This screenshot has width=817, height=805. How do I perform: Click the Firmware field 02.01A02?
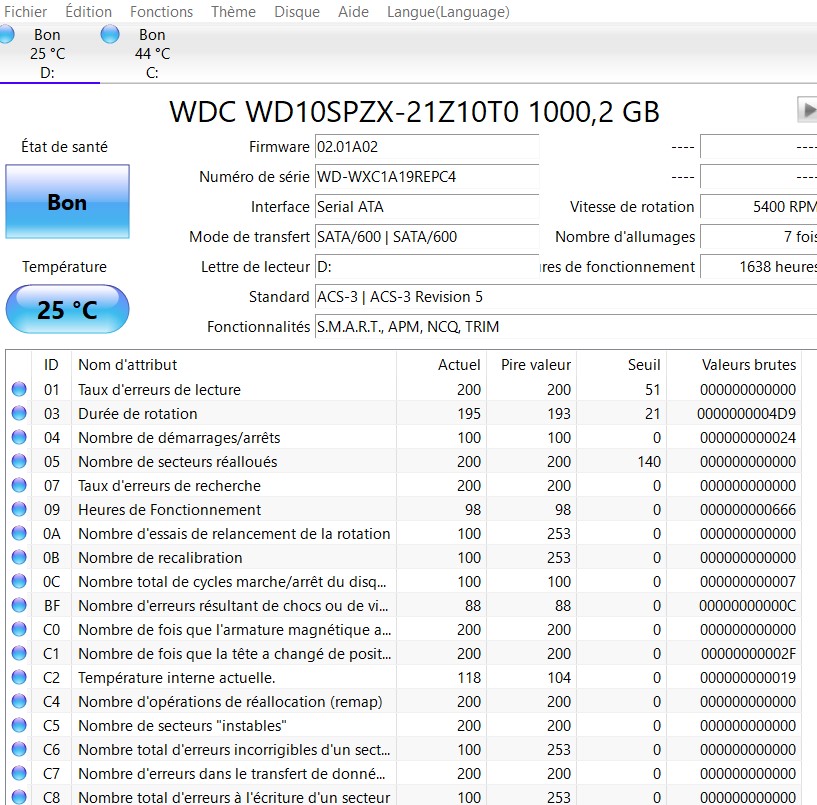point(427,147)
